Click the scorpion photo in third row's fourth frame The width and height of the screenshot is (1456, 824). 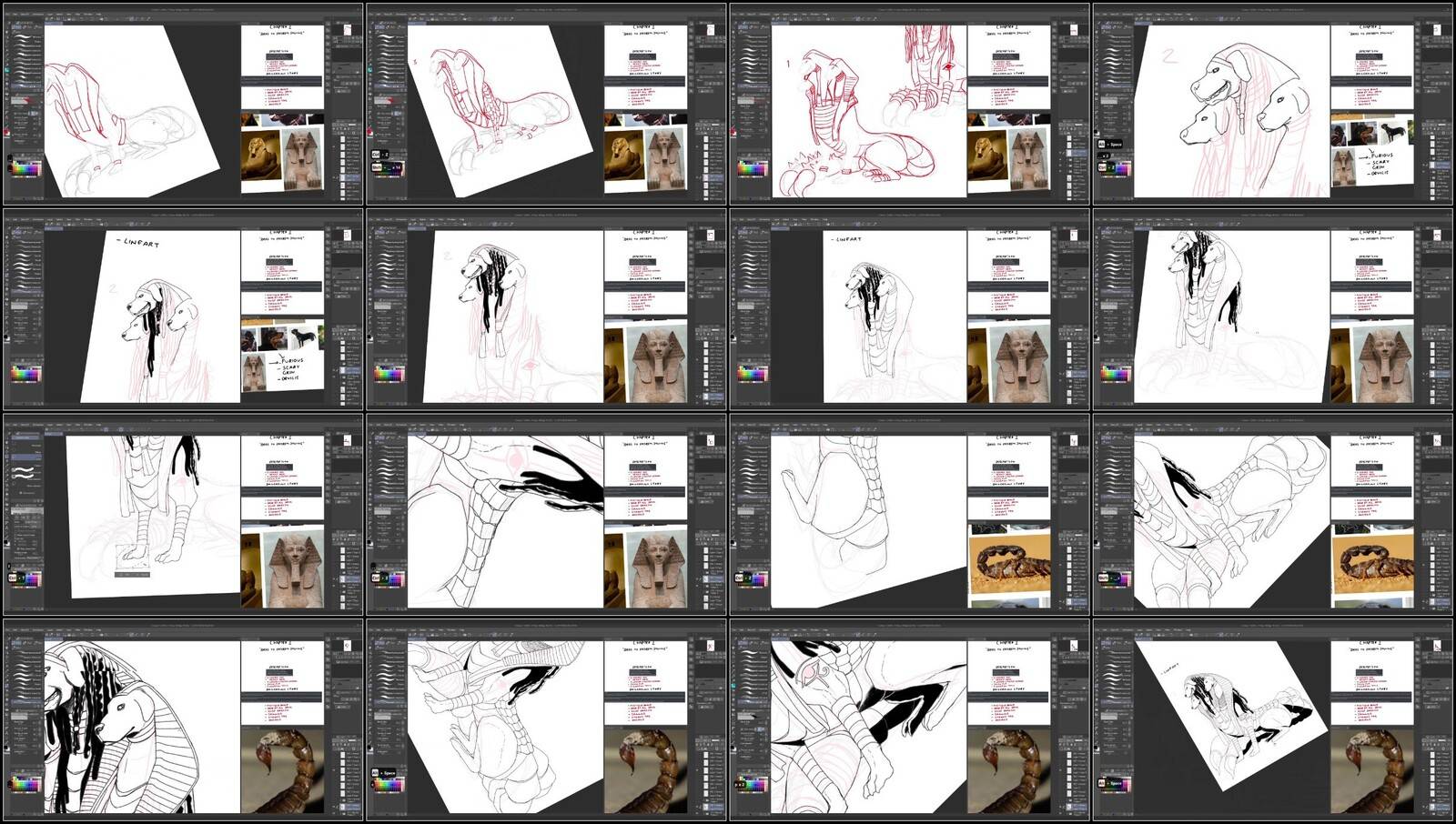(1372, 564)
